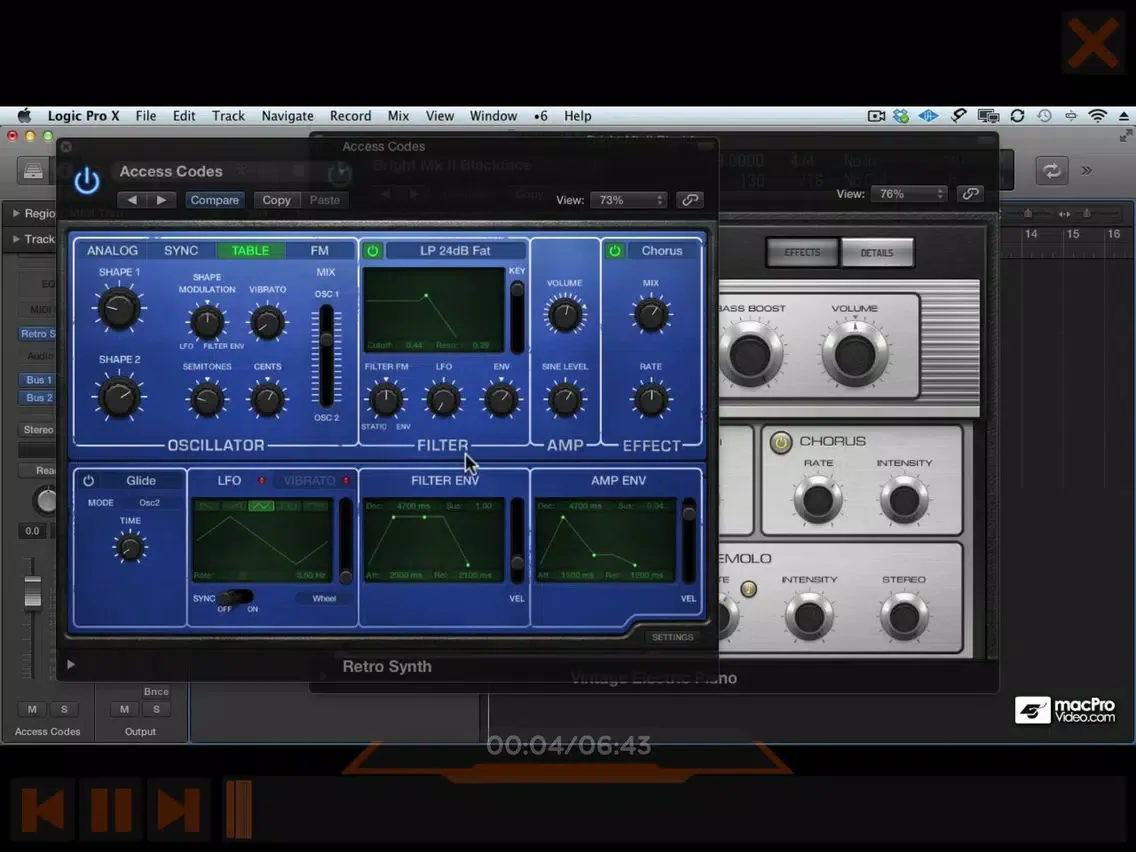Open the File menu
The height and width of the screenshot is (852, 1136).
(x=146, y=116)
